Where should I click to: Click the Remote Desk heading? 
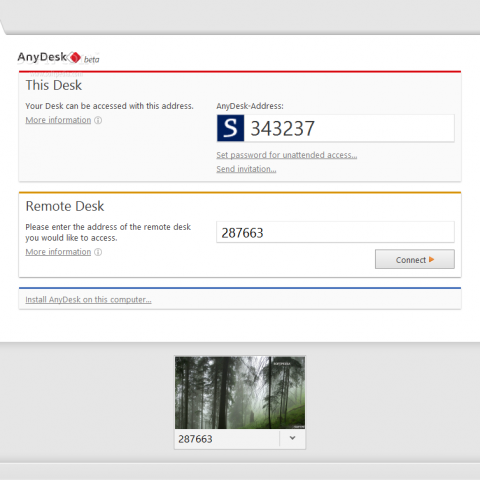pos(65,206)
